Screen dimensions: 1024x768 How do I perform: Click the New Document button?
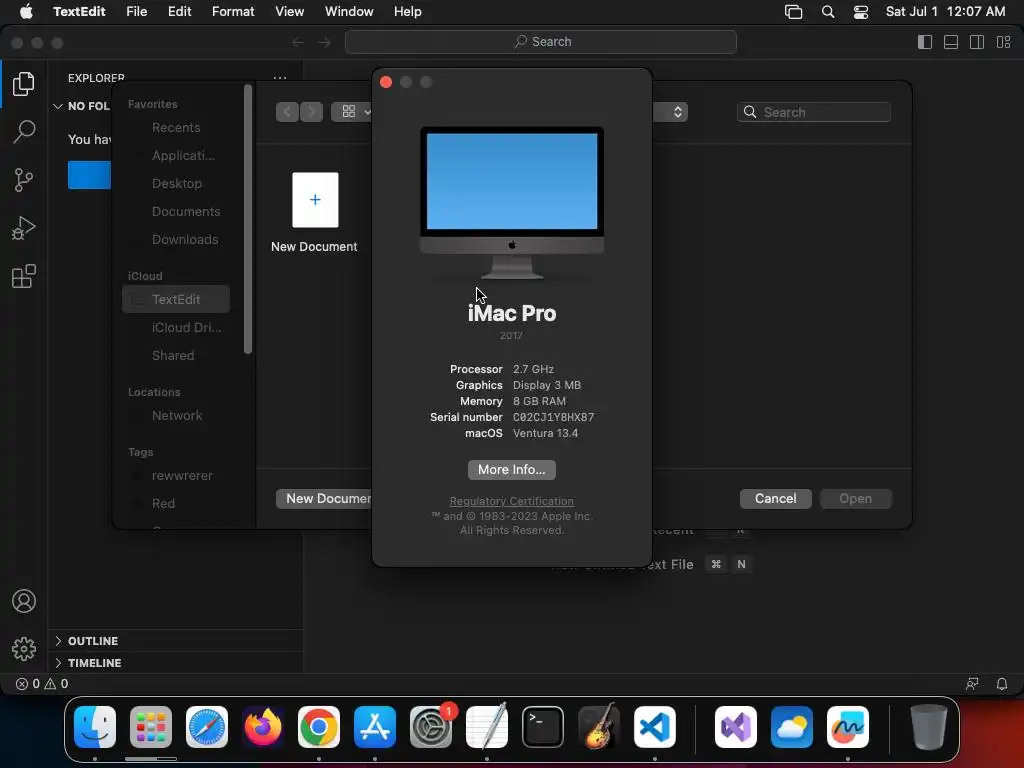click(x=324, y=498)
